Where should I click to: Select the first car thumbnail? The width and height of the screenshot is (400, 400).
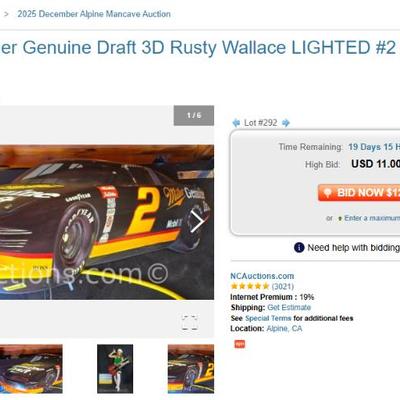pos(31,369)
